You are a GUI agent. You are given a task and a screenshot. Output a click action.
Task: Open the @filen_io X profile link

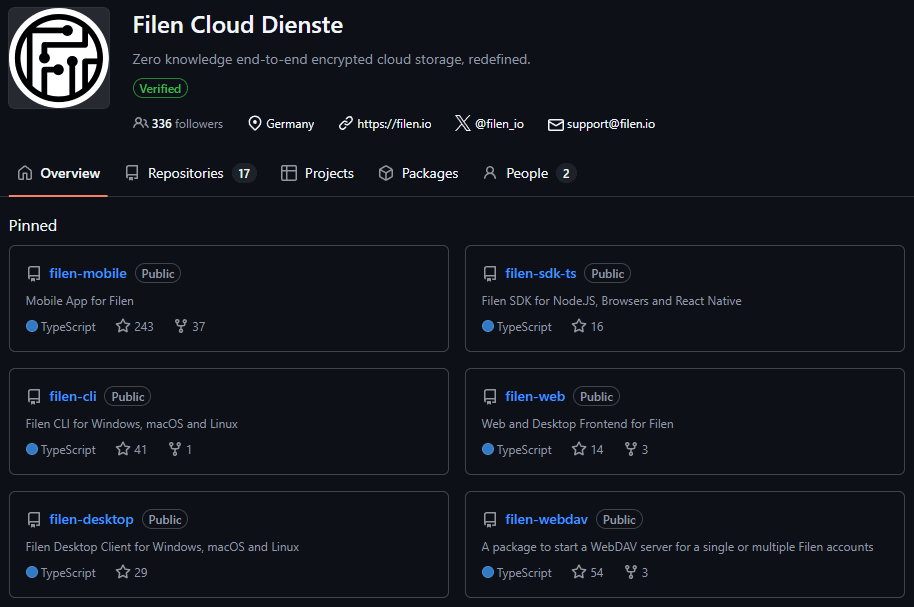pyautogui.click(x=498, y=124)
